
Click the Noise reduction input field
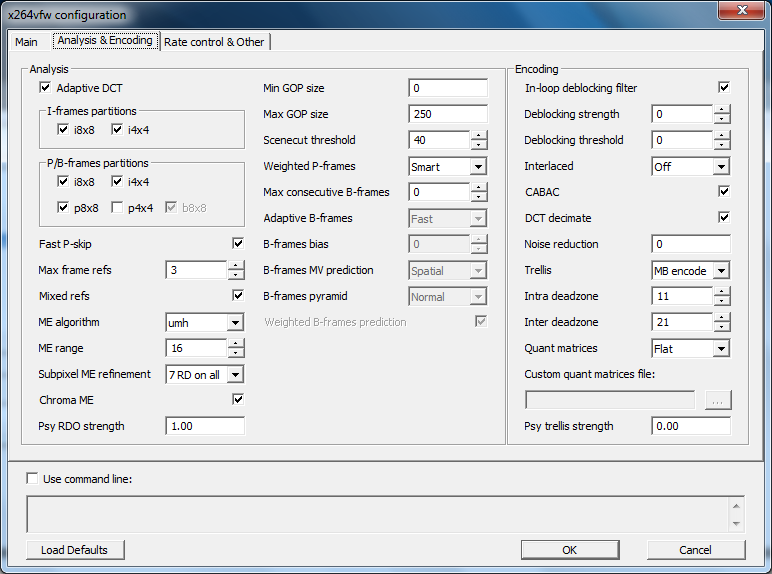tap(691, 244)
